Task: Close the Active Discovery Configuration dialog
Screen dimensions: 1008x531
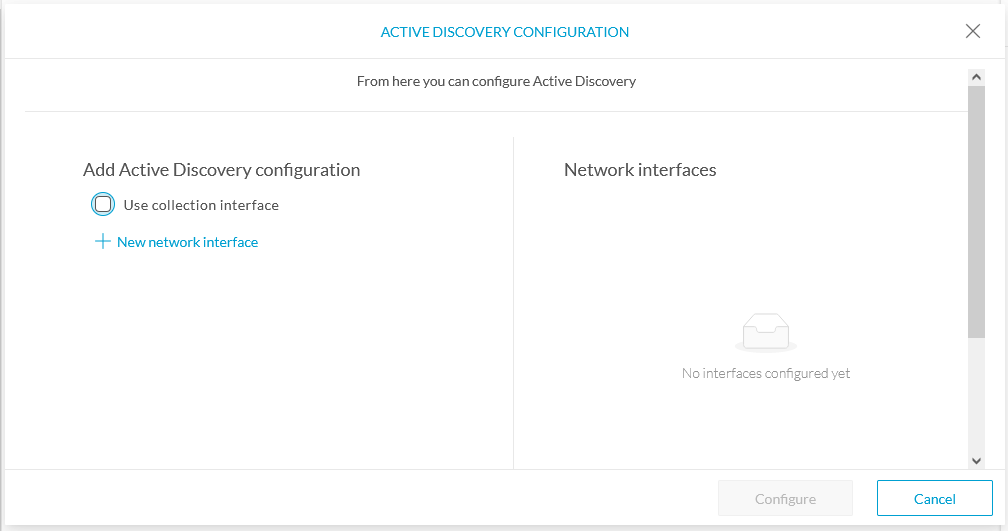Action: (973, 31)
